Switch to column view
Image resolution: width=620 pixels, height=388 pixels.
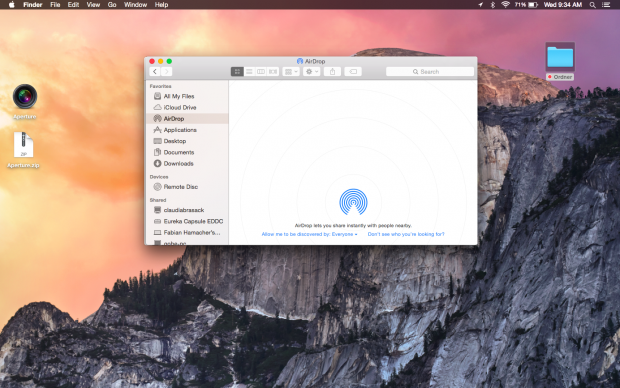point(261,72)
